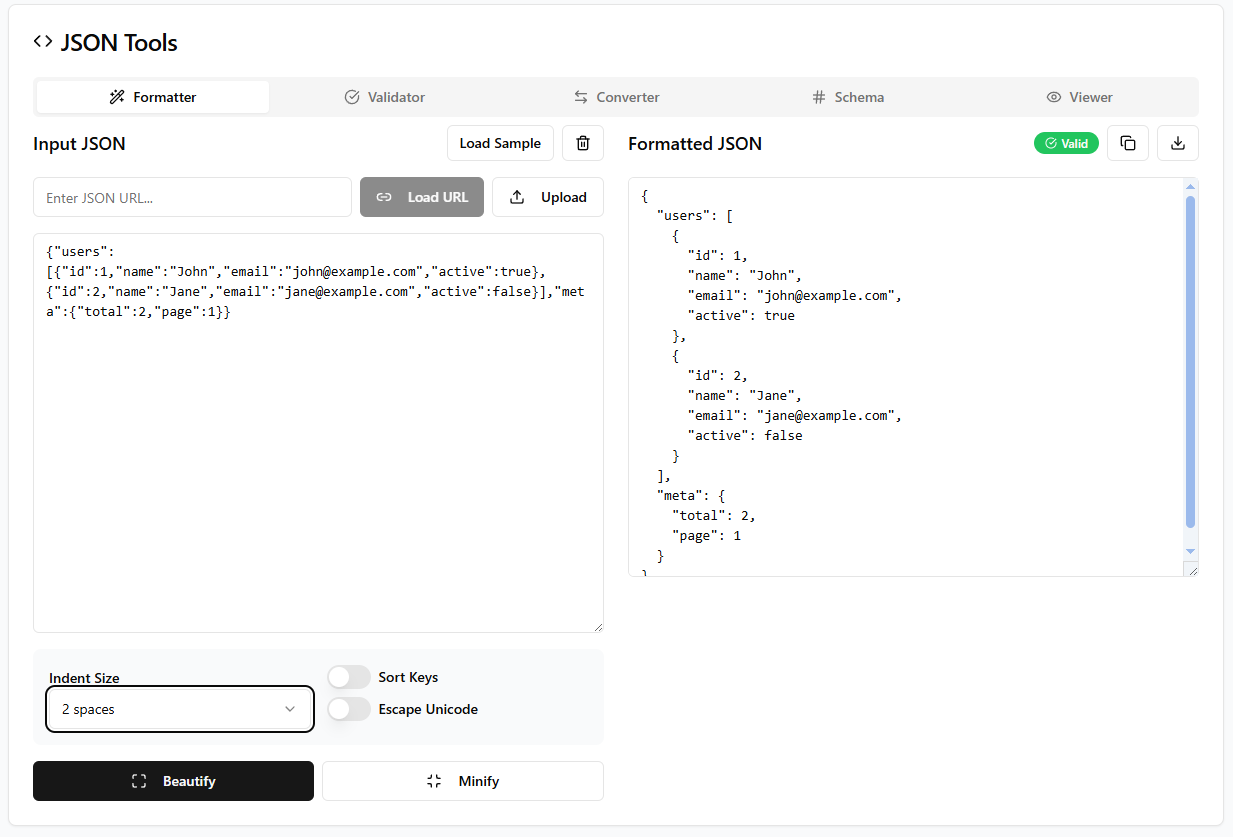Switch to the Formatter tab
The image size is (1233, 837).
[153, 97]
